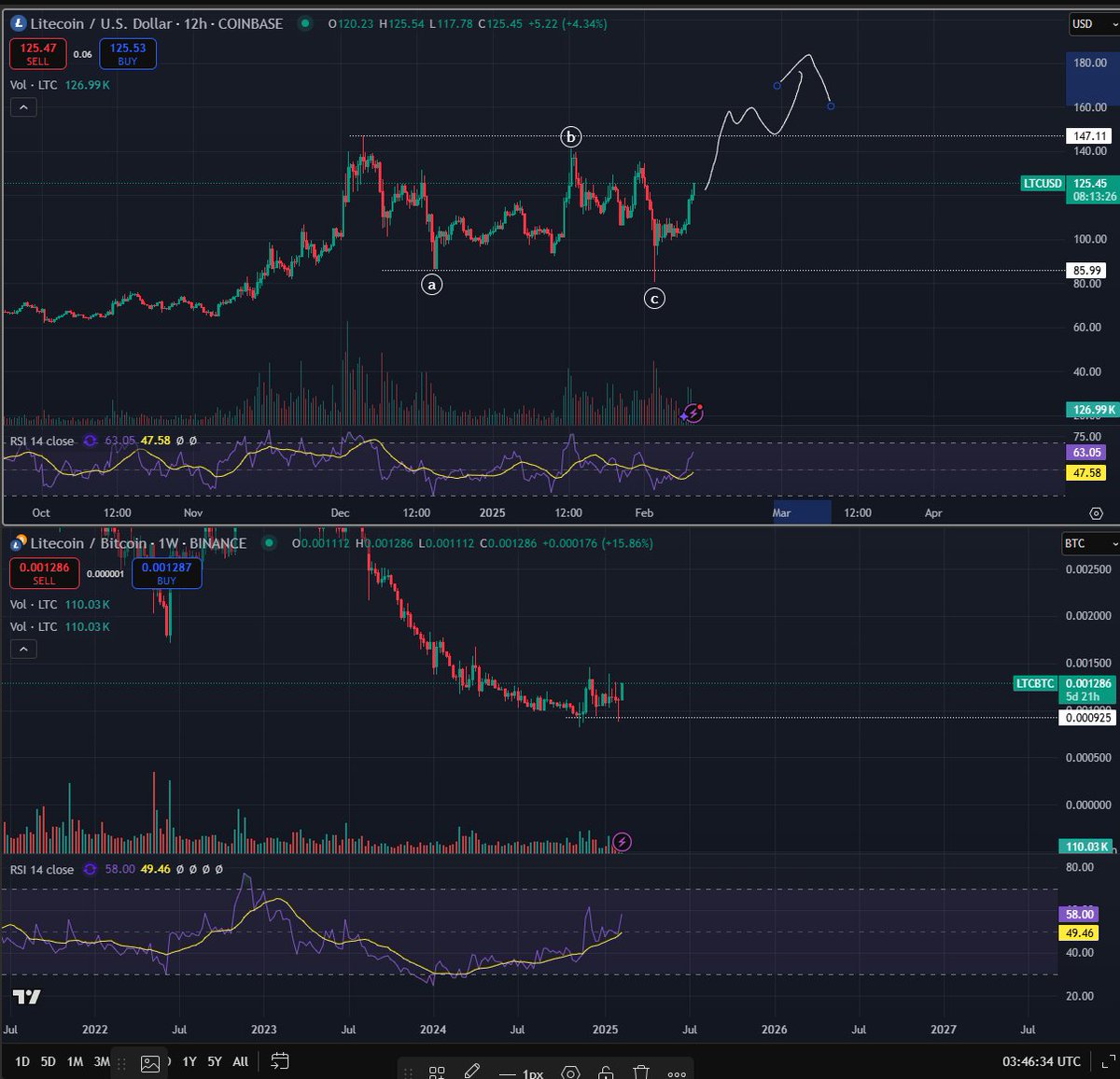The width and height of the screenshot is (1120, 1079).
Task: Toggle the drawing lock icon
Action: (x=606, y=1073)
